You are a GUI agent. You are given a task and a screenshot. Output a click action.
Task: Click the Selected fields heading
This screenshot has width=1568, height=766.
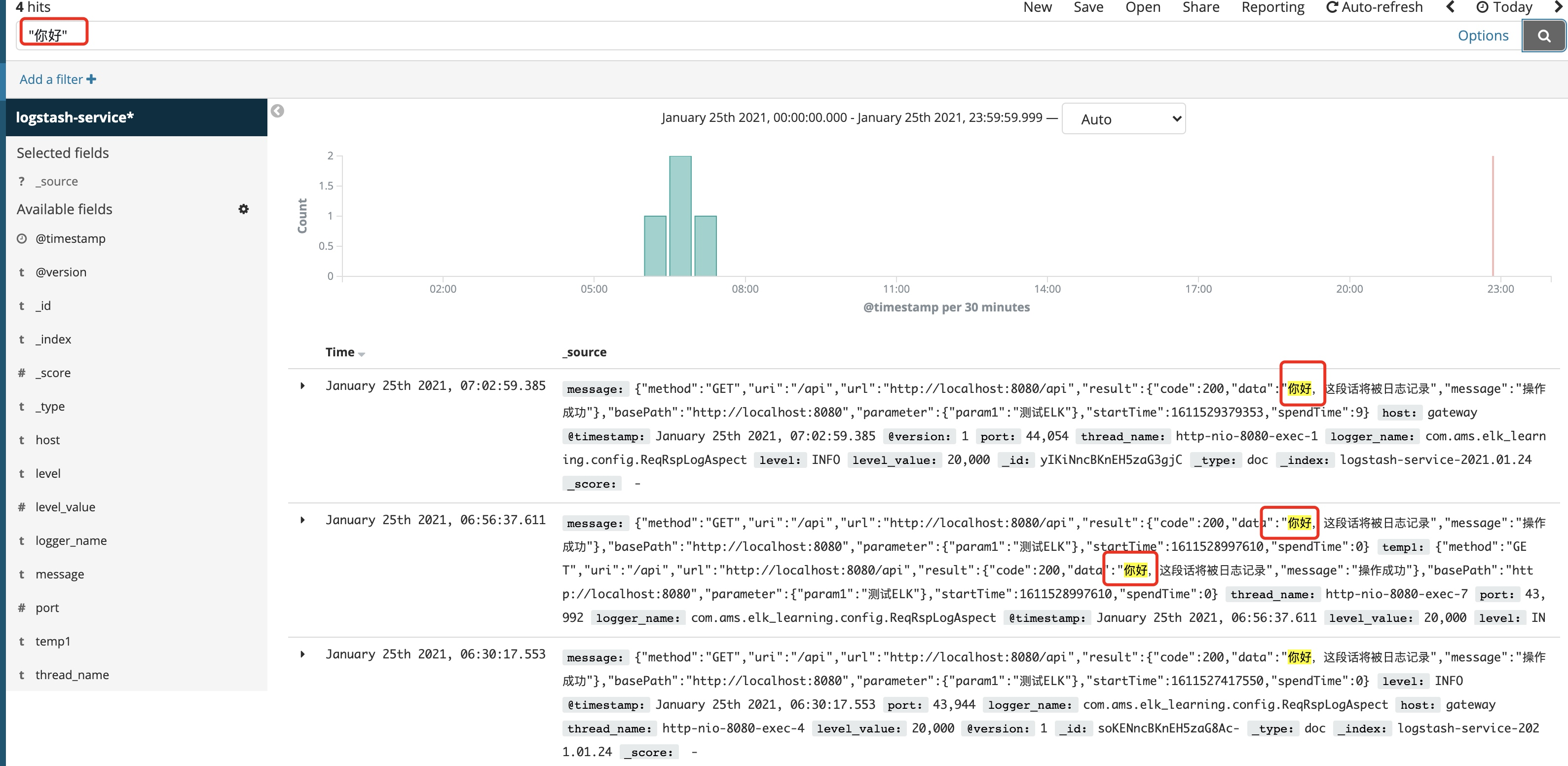tap(63, 153)
